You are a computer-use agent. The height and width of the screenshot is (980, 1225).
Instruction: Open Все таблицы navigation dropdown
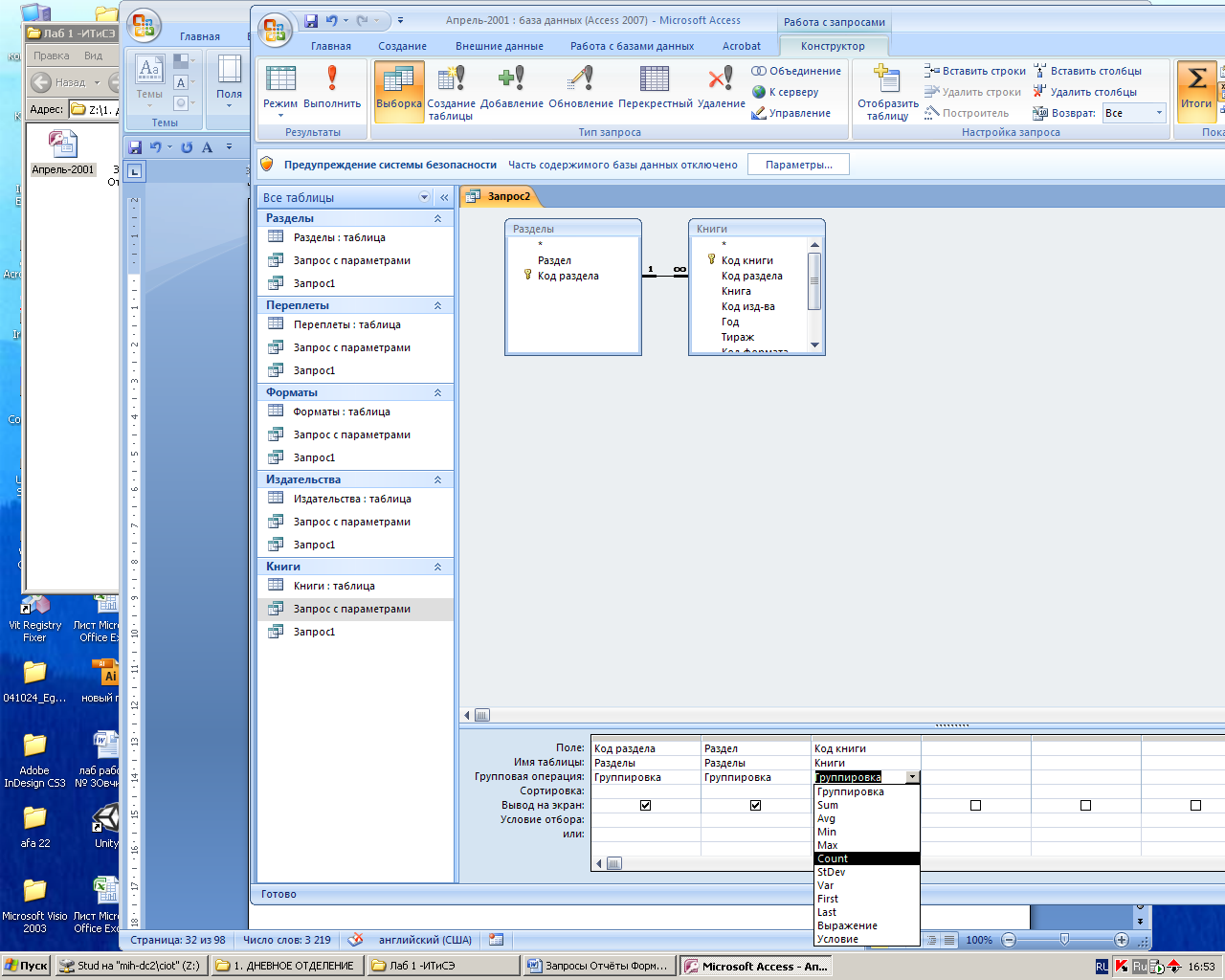[x=425, y=197]
